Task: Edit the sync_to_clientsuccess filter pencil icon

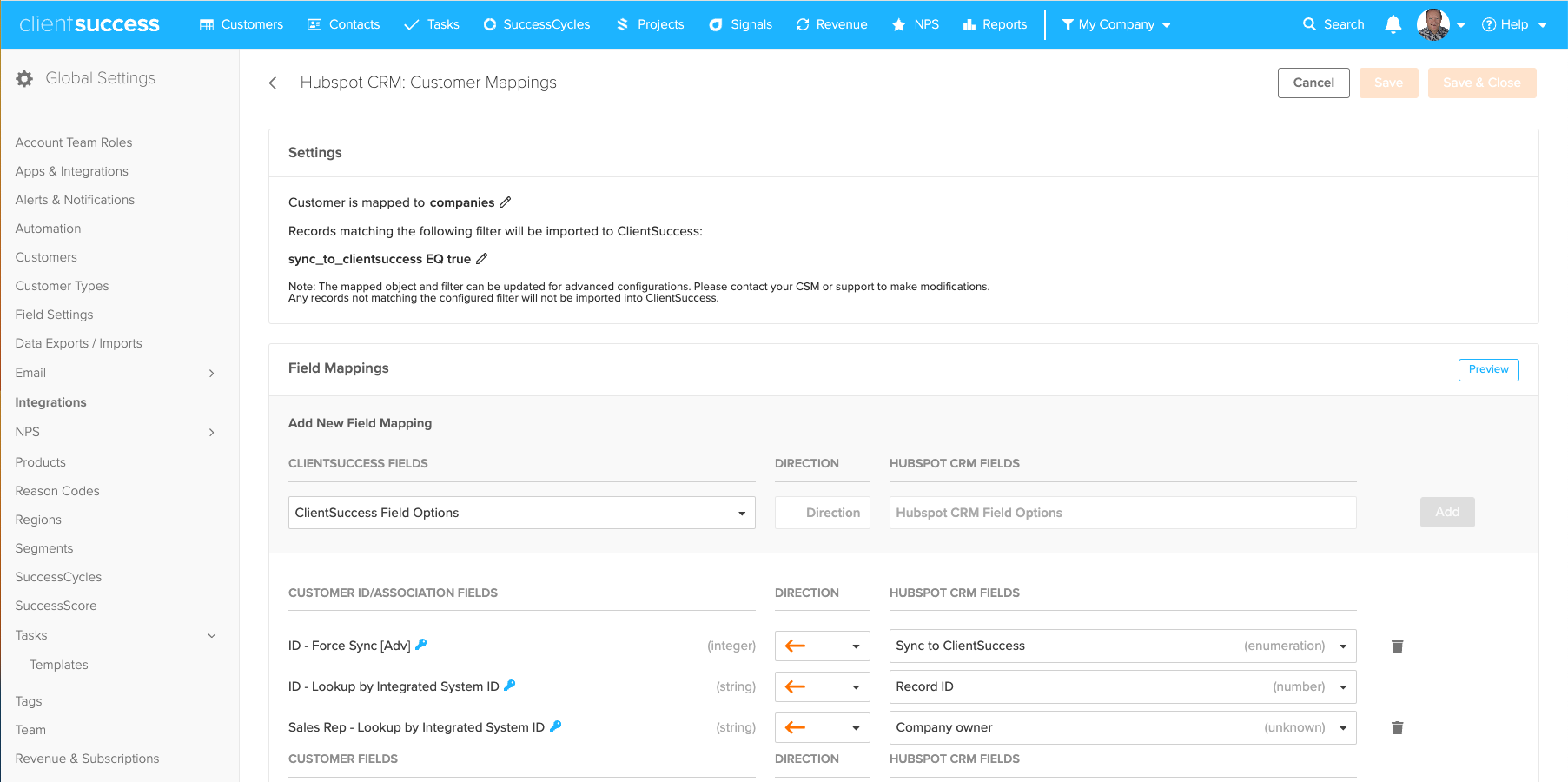Action: [482, 258]
